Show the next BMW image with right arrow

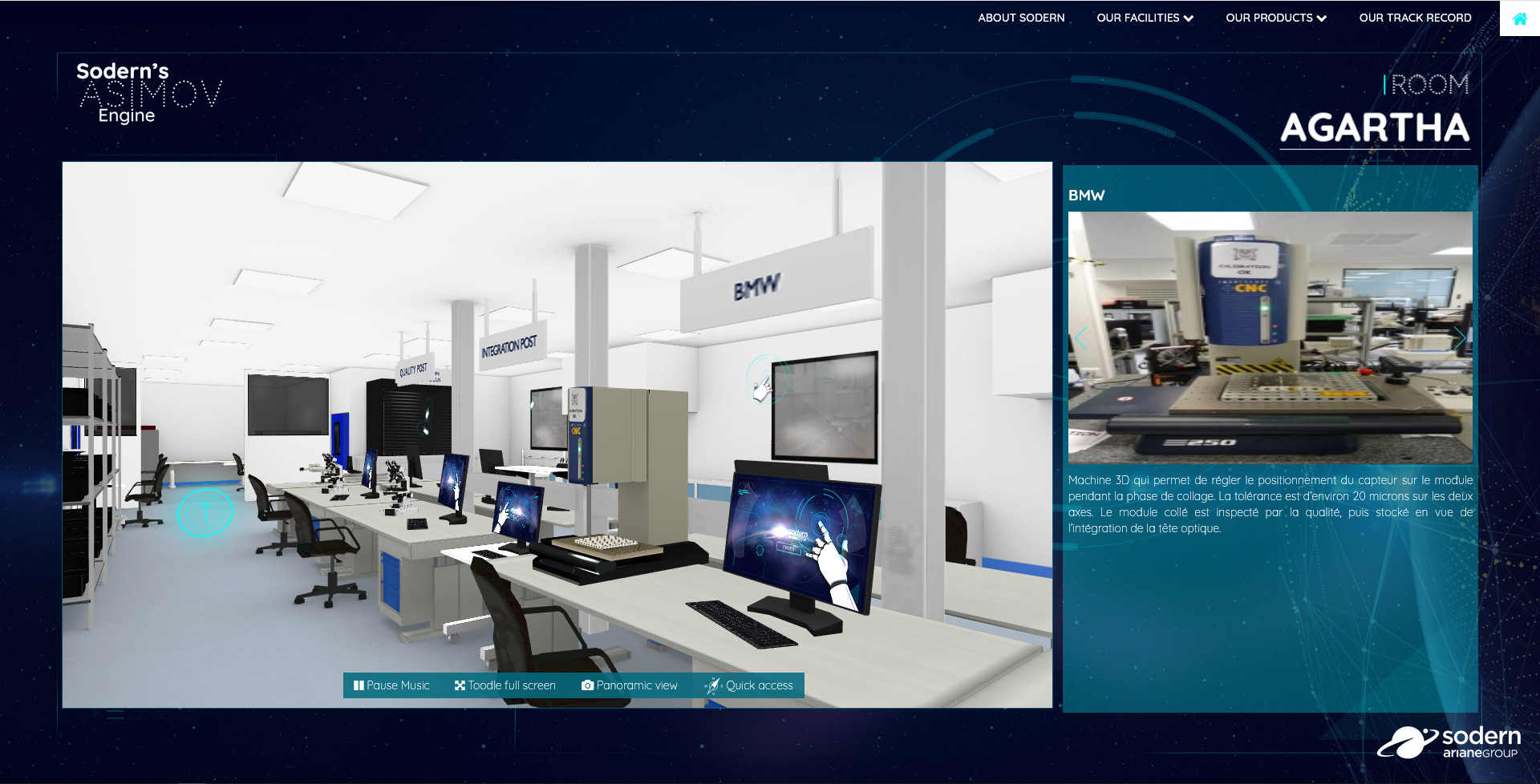(x=1459, y=338)
